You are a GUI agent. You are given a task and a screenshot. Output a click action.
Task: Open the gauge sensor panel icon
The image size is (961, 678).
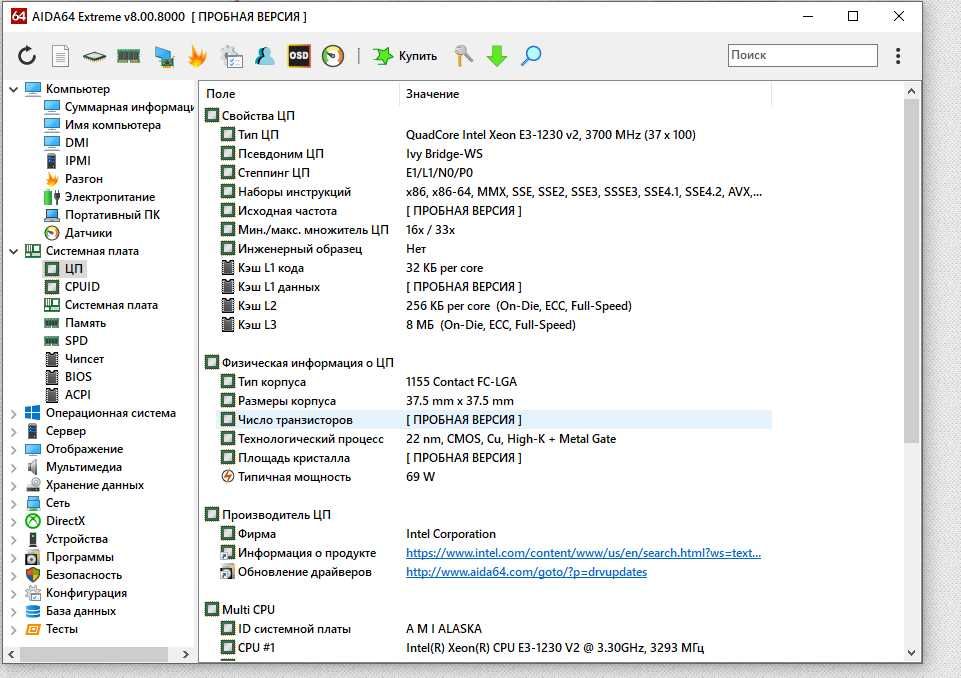click(x=333, y=56)
